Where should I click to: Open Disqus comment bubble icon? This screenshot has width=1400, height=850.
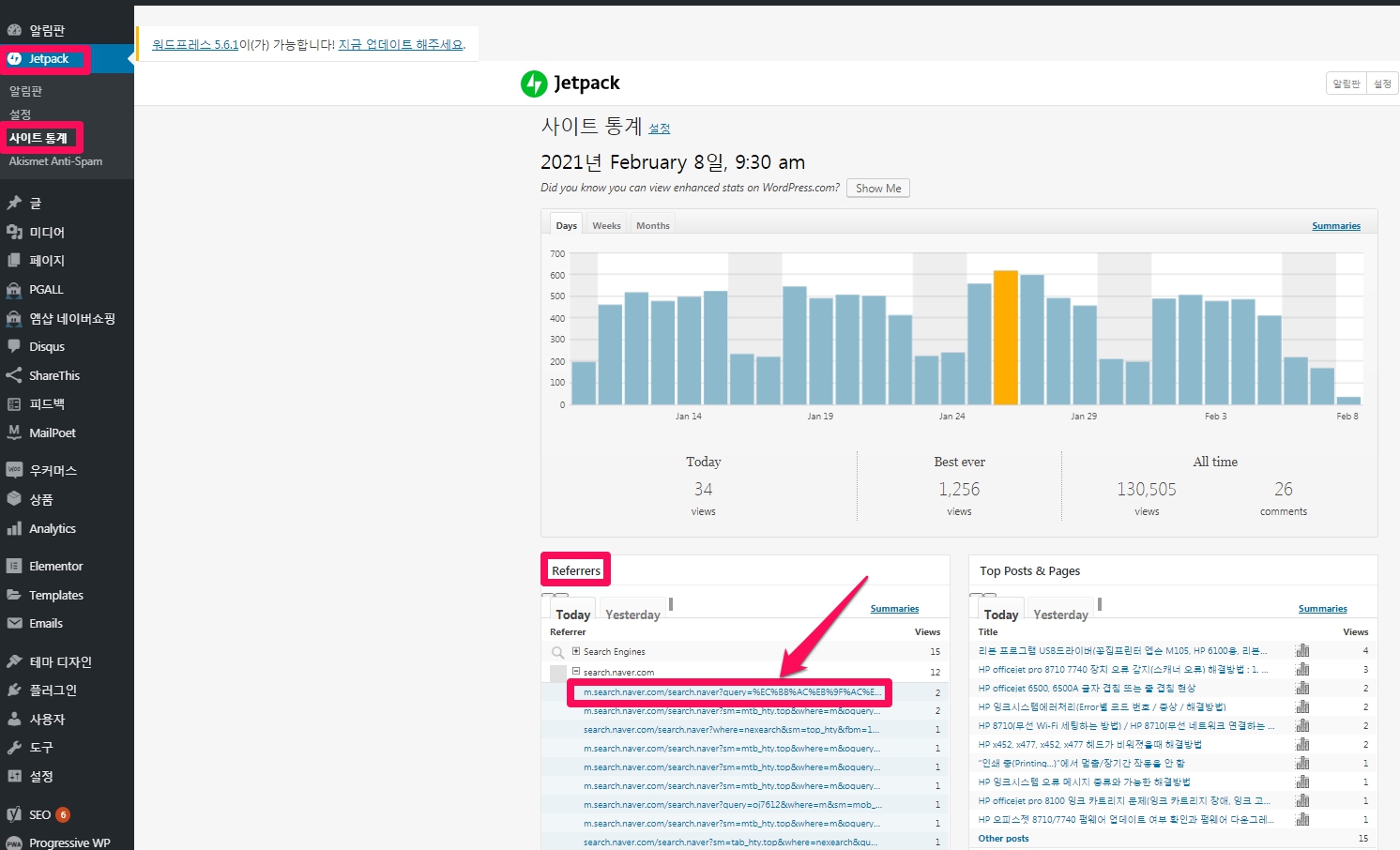pyautogui.click(x=14, y=346)
